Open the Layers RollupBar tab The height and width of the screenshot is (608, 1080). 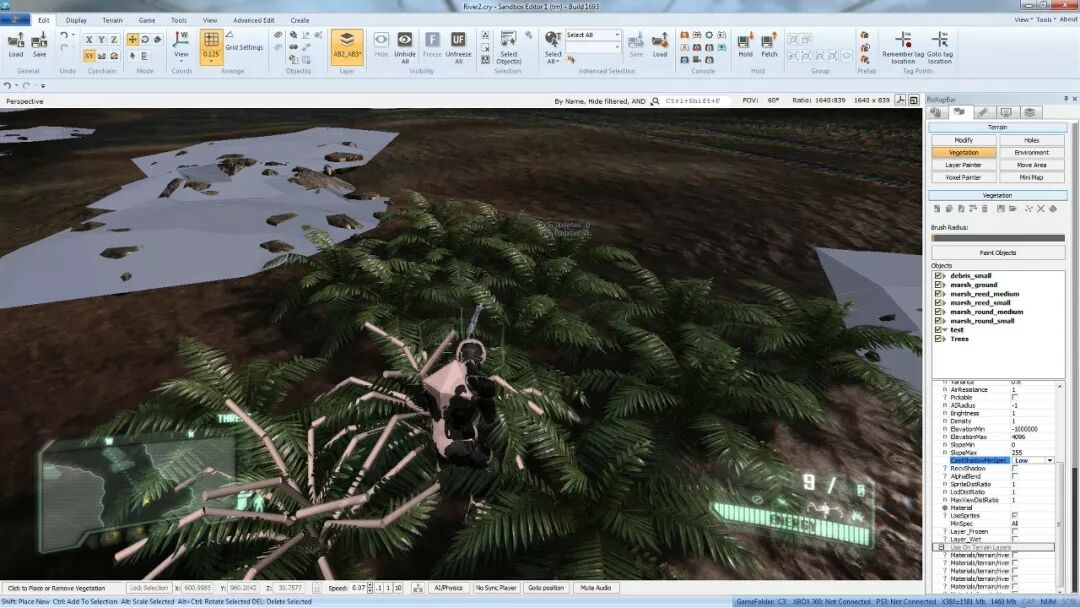coord(1030,112)
